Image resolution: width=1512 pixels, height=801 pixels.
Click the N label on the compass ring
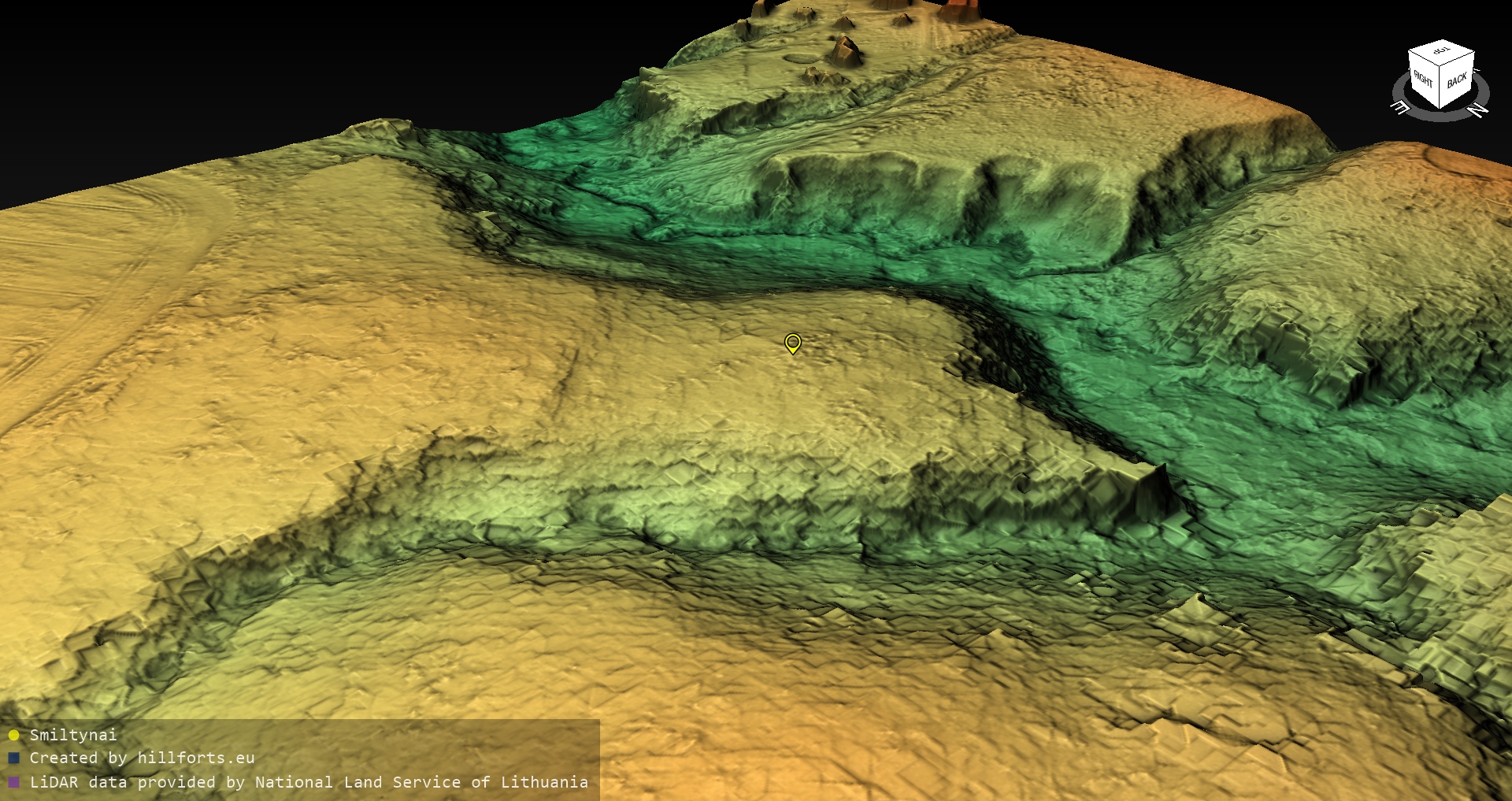click(1478, 109)
